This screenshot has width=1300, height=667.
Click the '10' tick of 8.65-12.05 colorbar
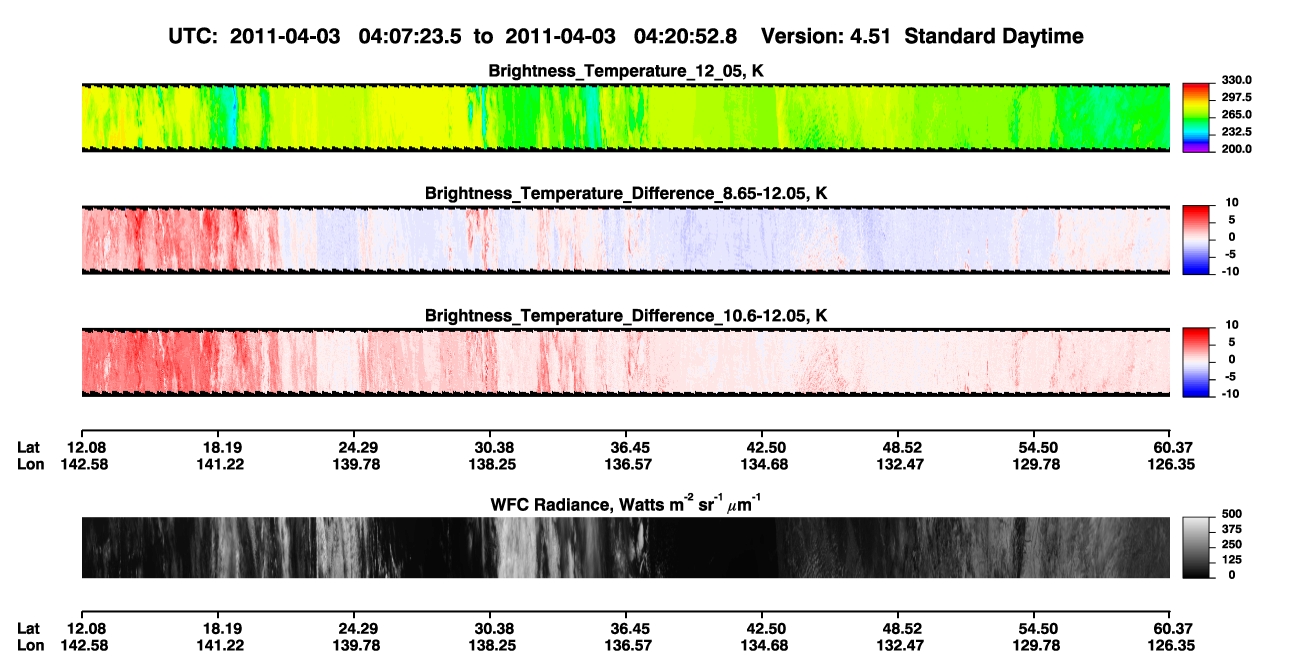tap(1232, 202)
